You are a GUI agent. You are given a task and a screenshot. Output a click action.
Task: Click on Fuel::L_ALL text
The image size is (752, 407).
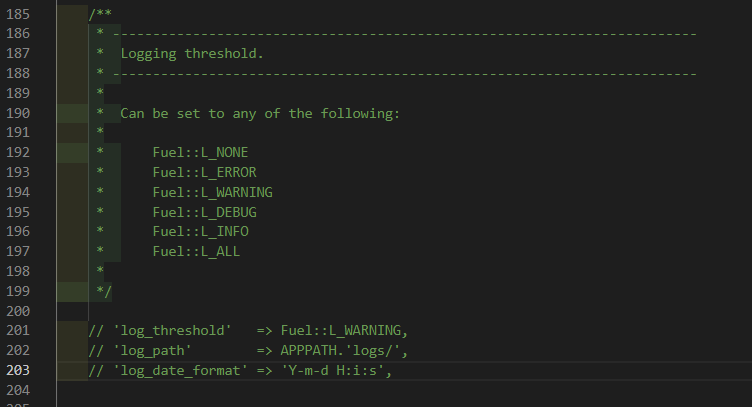[x=196, y=251]
